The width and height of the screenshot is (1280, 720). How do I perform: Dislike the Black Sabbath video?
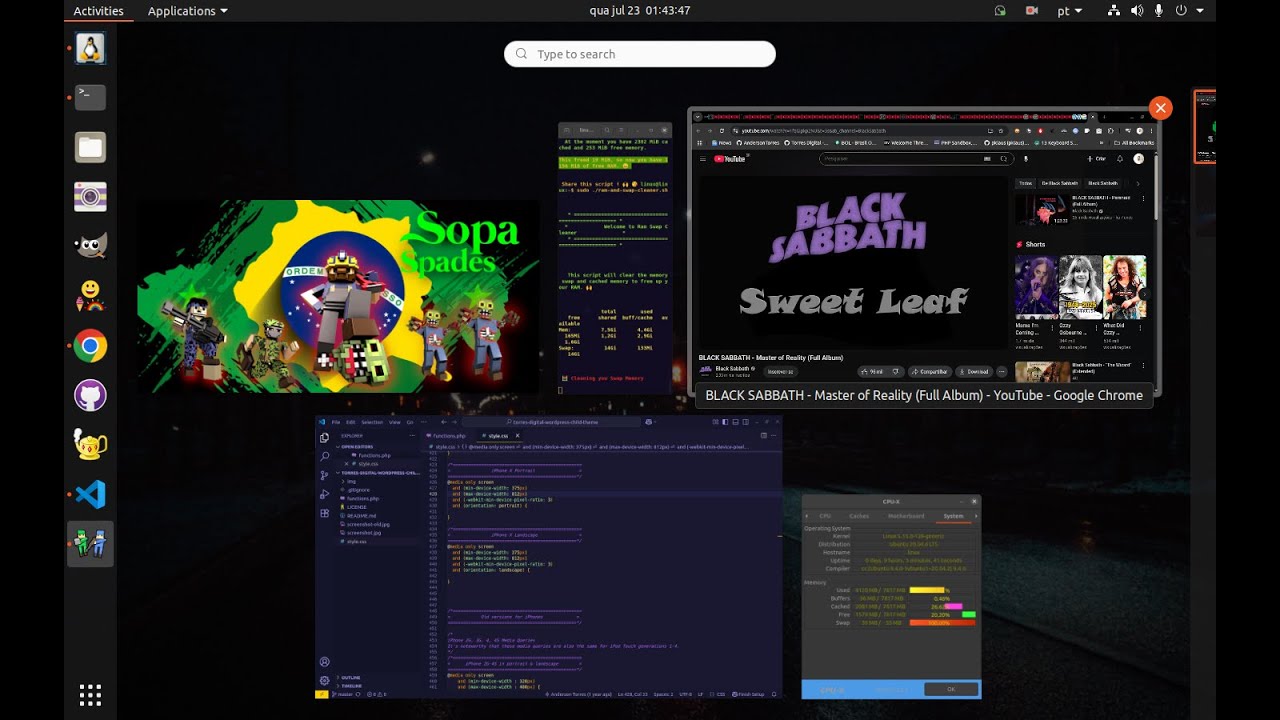click(x=895, y=371)
